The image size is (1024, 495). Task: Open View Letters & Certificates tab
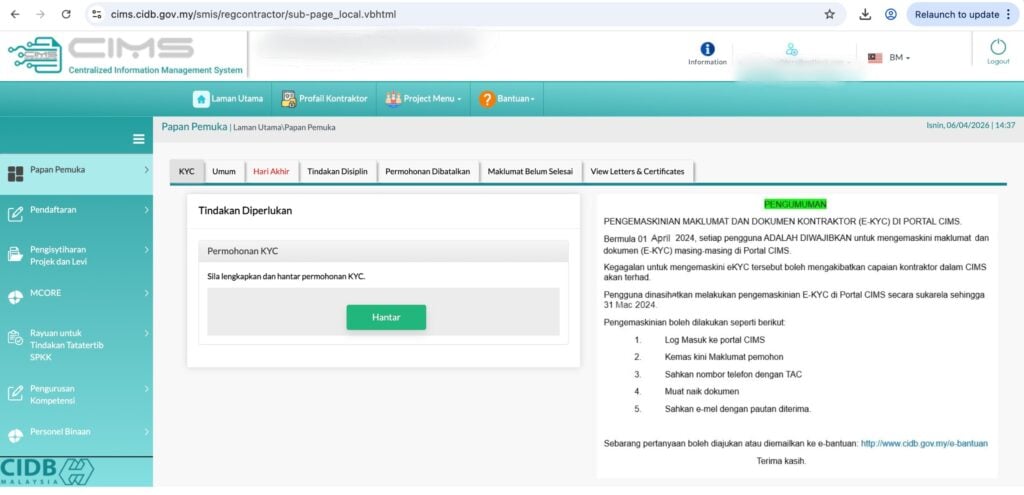point(637,172)
